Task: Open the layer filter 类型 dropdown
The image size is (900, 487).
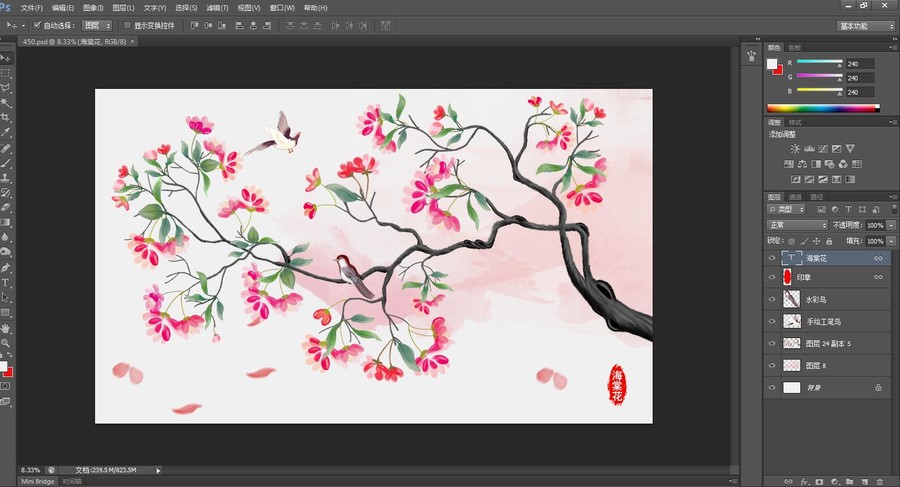Action: (787, 210)
